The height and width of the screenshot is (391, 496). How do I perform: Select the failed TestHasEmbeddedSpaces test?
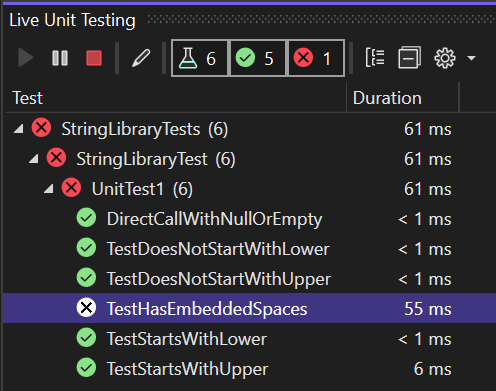pos(249,308)
